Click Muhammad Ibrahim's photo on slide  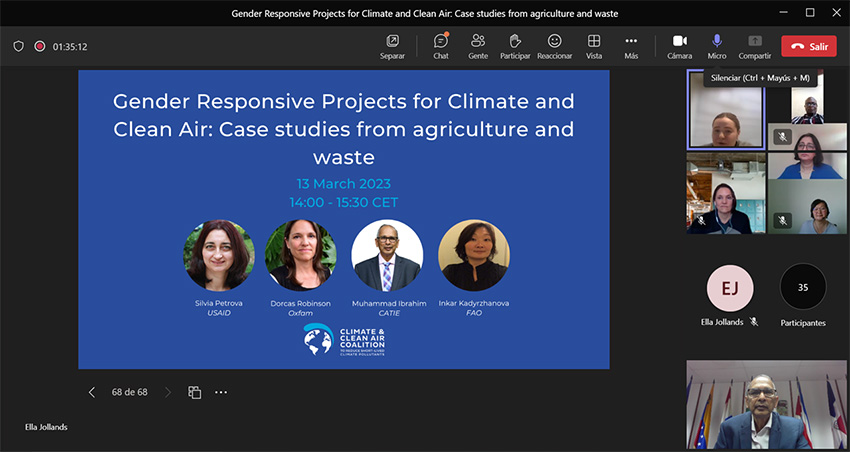(x=387, y=255)
